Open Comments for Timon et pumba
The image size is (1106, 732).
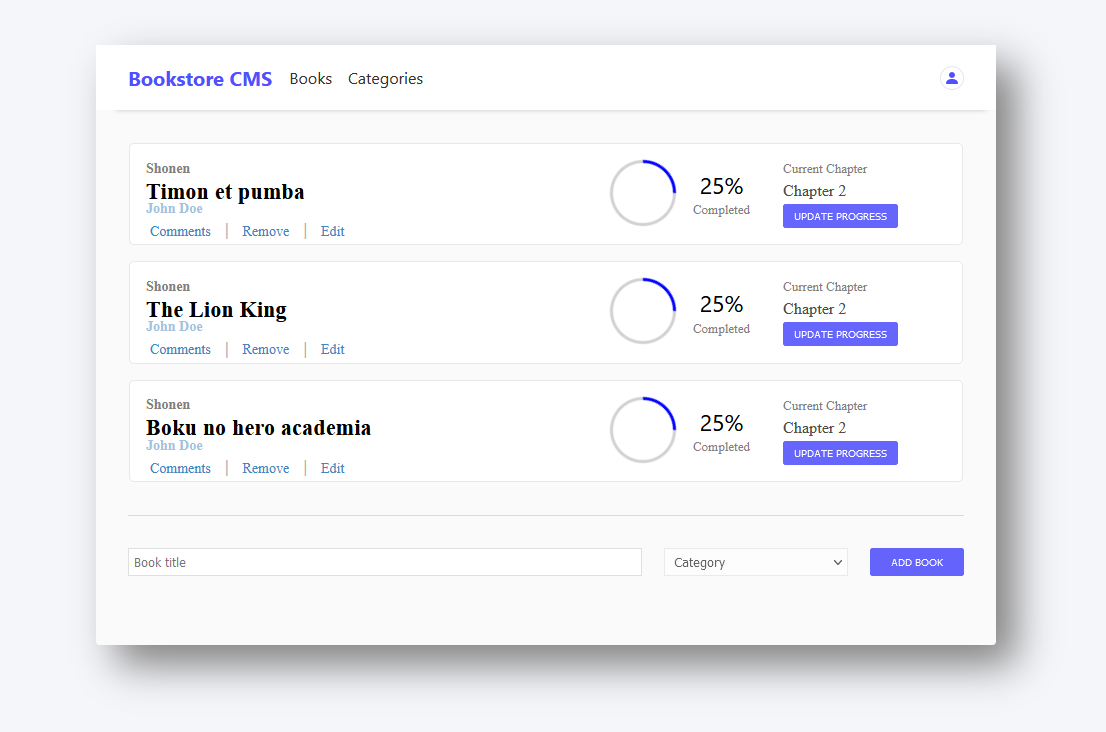180,231
